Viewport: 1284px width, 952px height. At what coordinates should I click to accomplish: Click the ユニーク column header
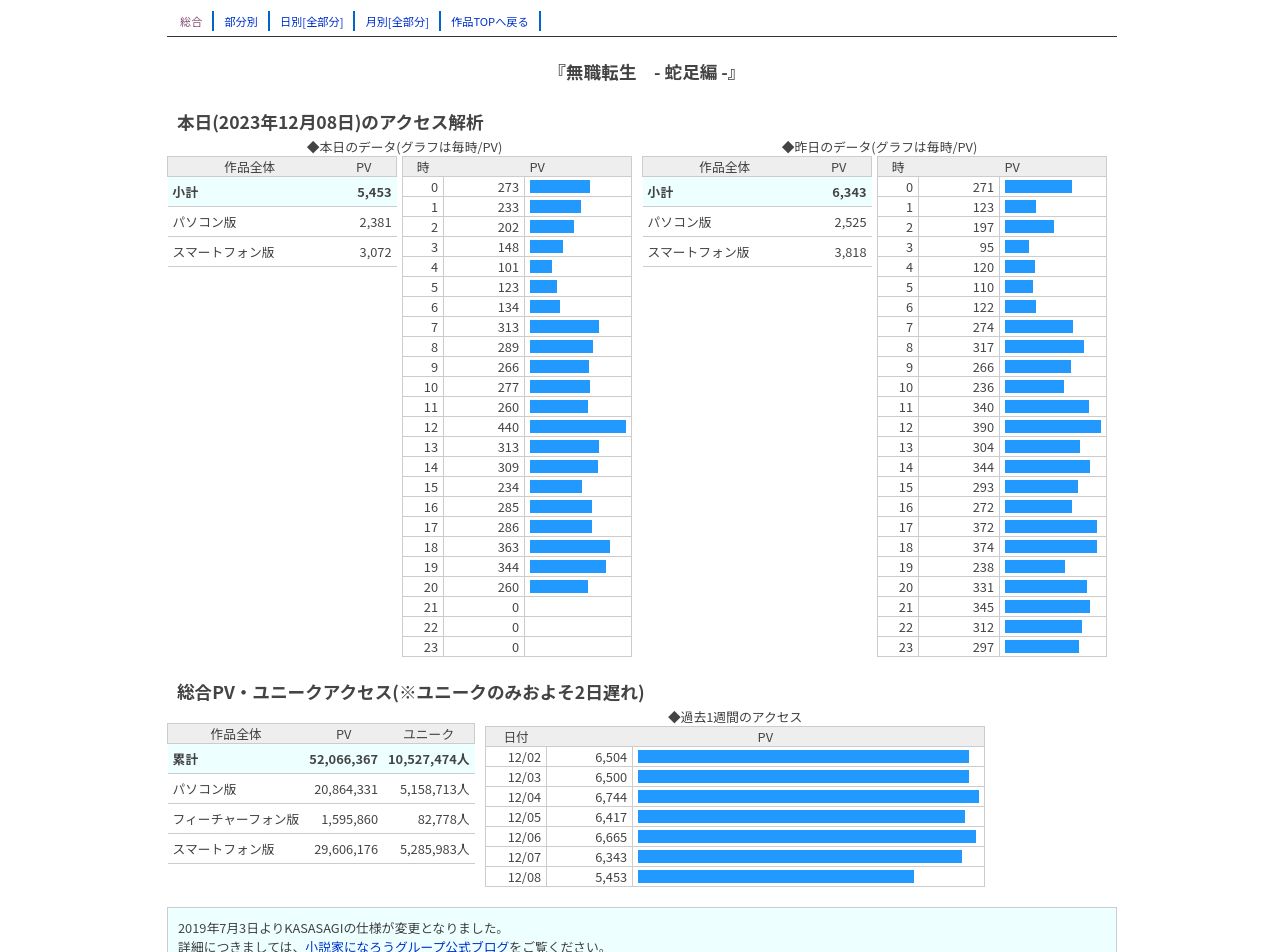[428, 734]
